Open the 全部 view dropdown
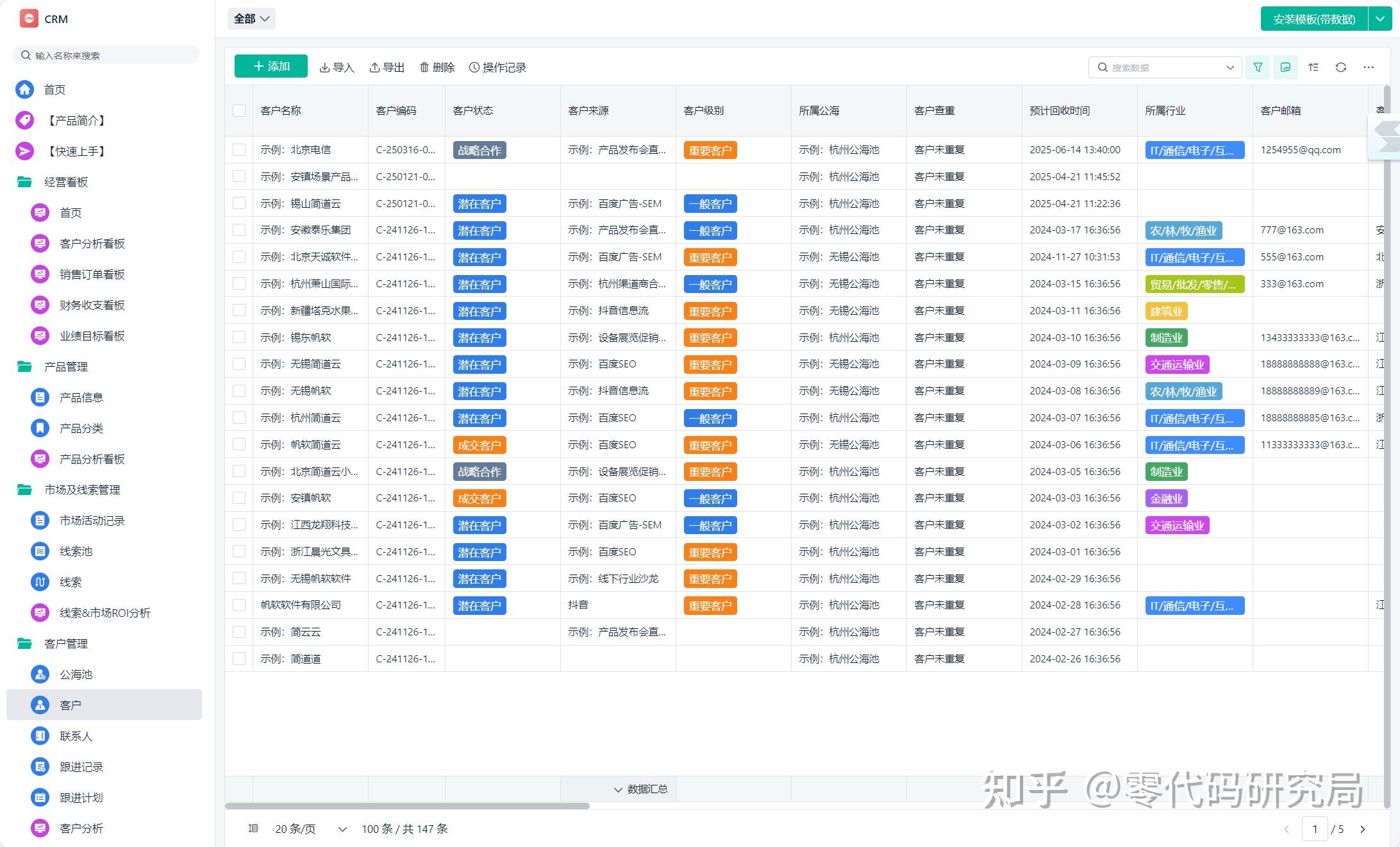Image resolution: width=1400 pixels, height=847 pixels. point(251,19)
